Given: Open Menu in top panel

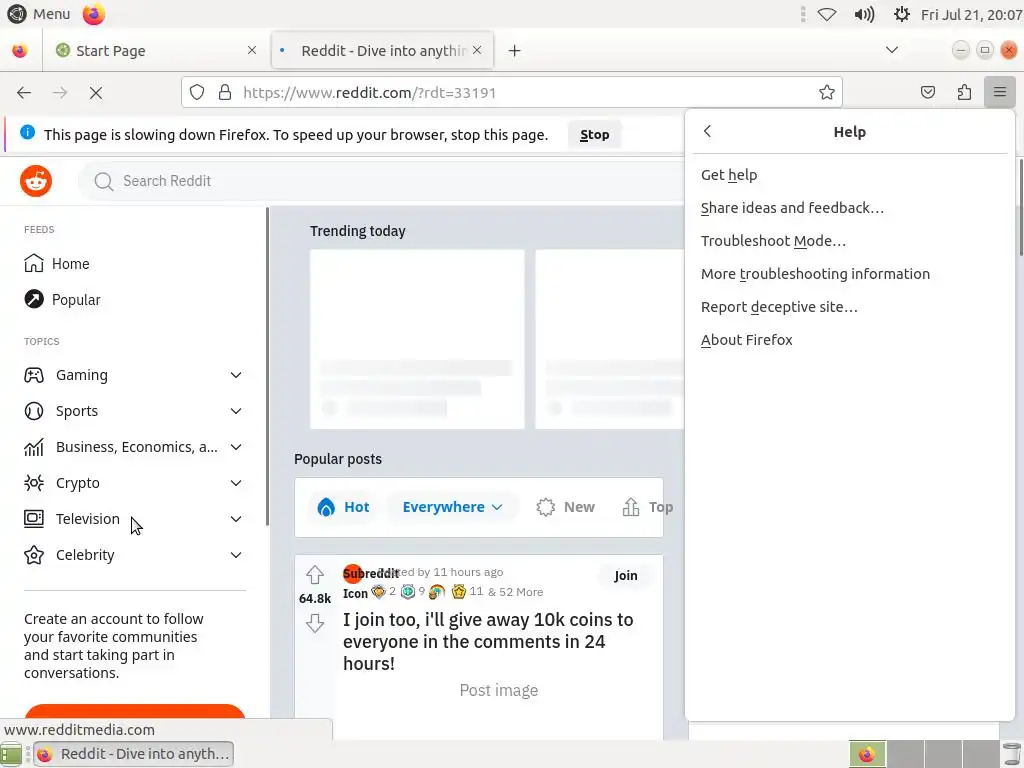Looking at the screenshot, I should 39,14.
